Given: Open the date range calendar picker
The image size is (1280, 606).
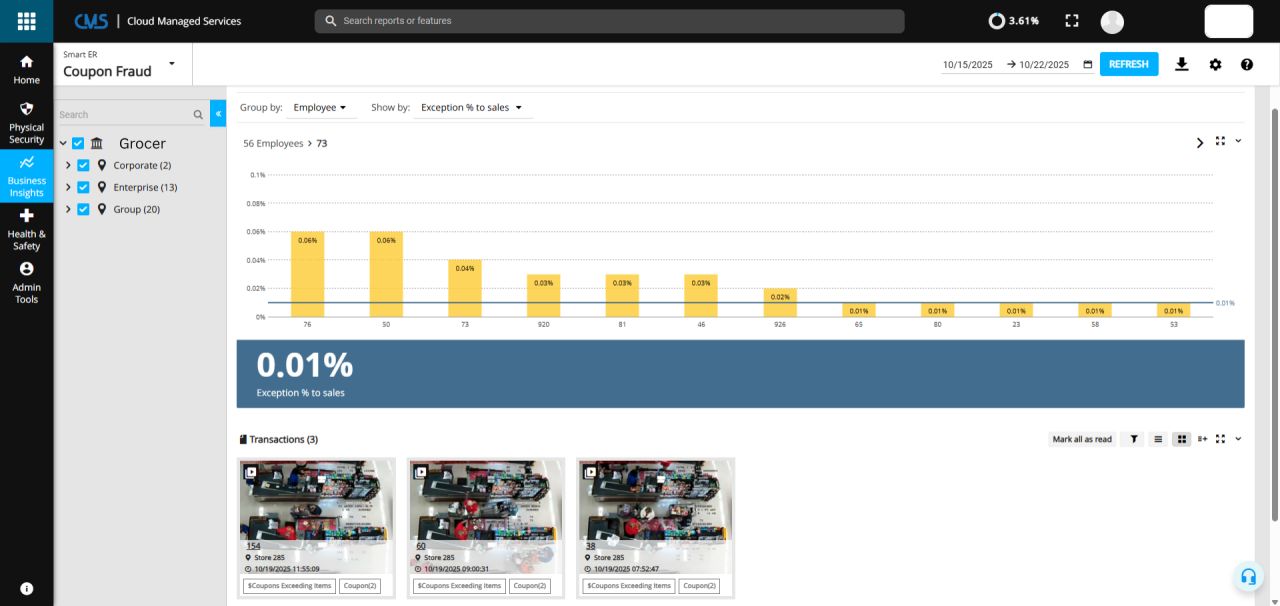Looking at the screenshot, I should [x=1088, y=65].
